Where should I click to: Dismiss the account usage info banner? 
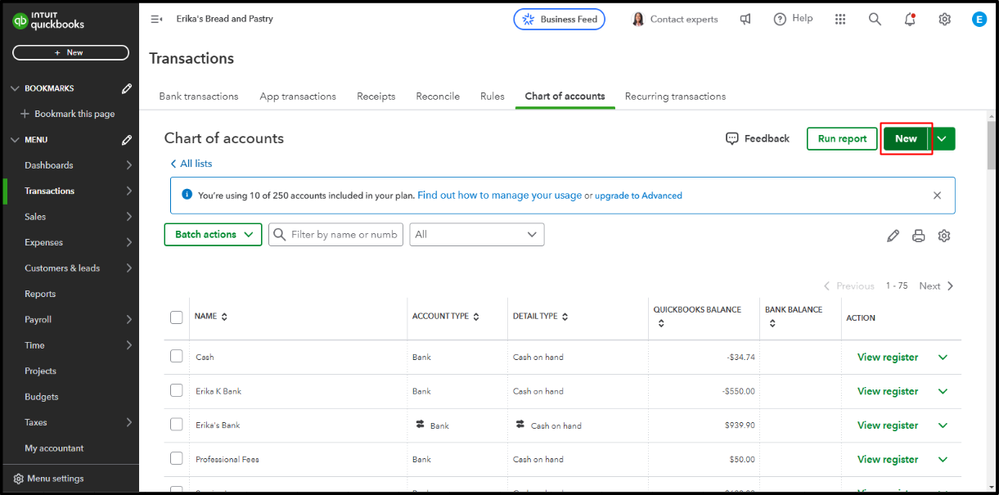937,196
